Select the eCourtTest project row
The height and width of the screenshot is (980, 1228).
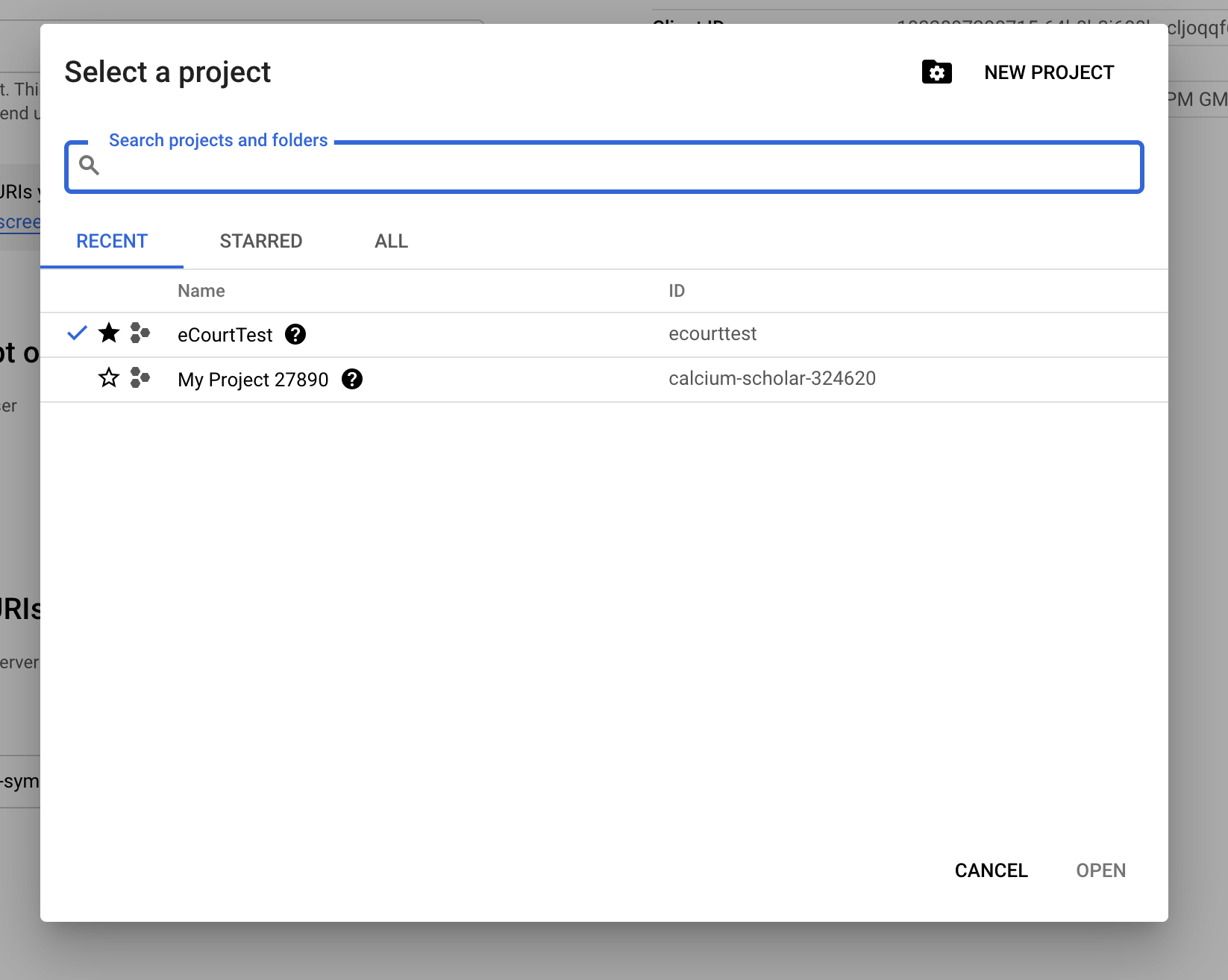[225, 334]
